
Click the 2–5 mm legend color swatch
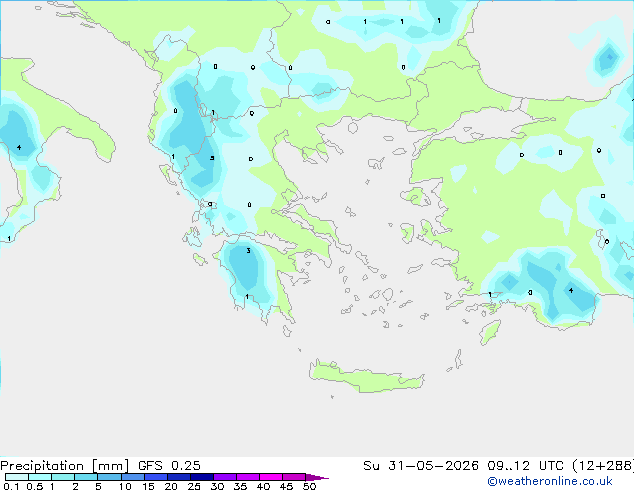pos(86,477)
